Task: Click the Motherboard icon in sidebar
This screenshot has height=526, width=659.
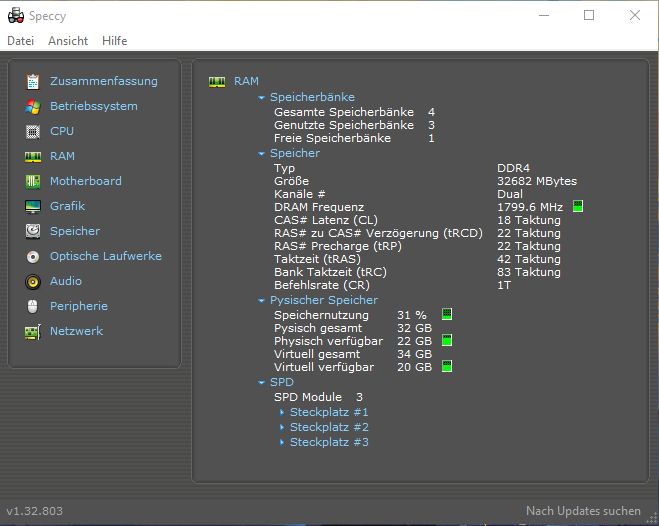Action: [x=33, y=181]
